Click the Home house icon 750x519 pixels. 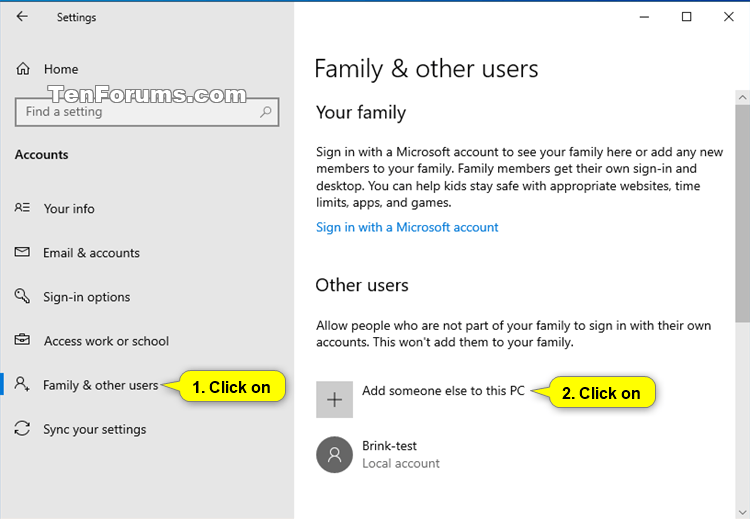point(23,69)
